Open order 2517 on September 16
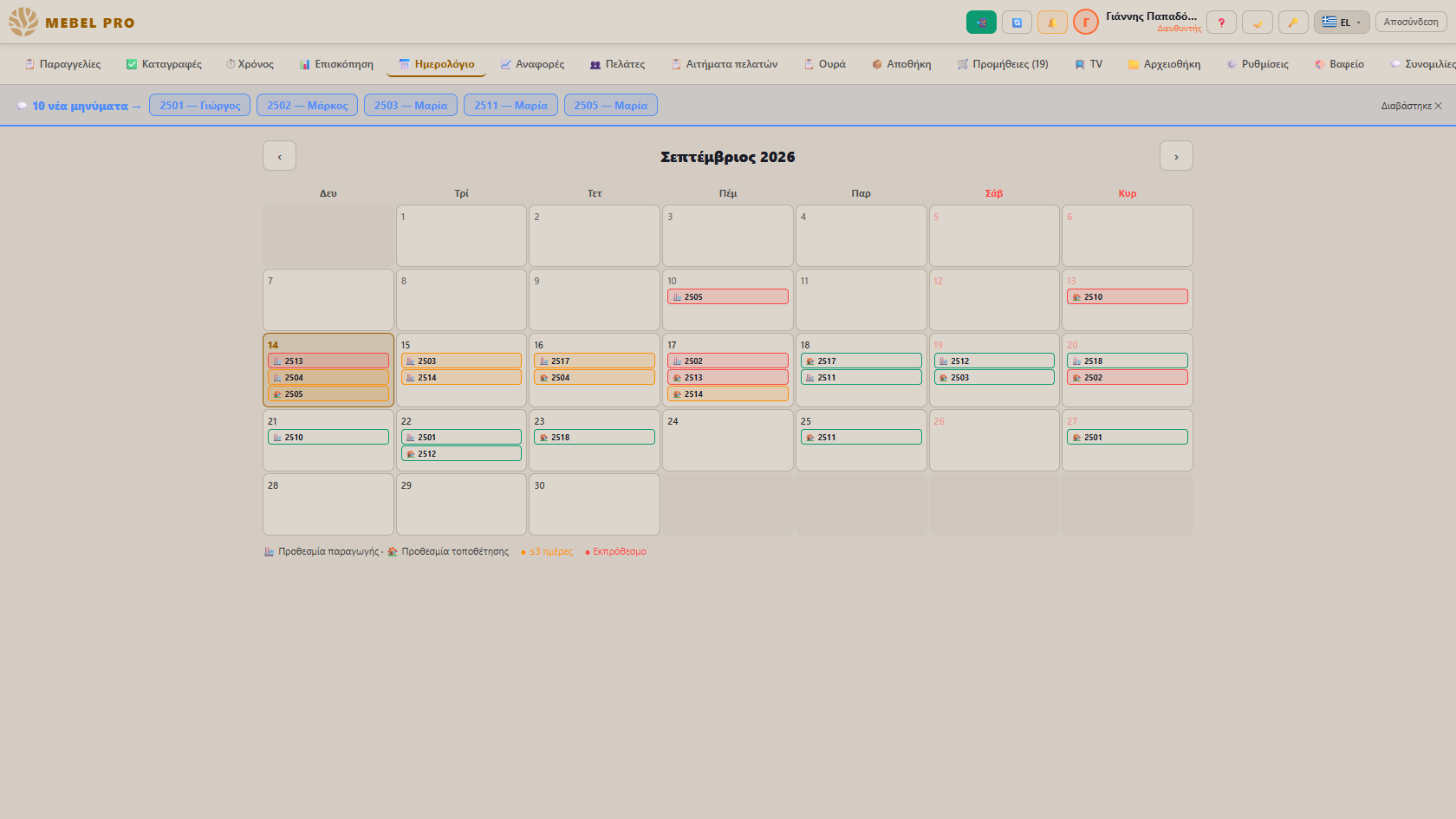This screenshot has width=1456, height=819. pos(595,361)
